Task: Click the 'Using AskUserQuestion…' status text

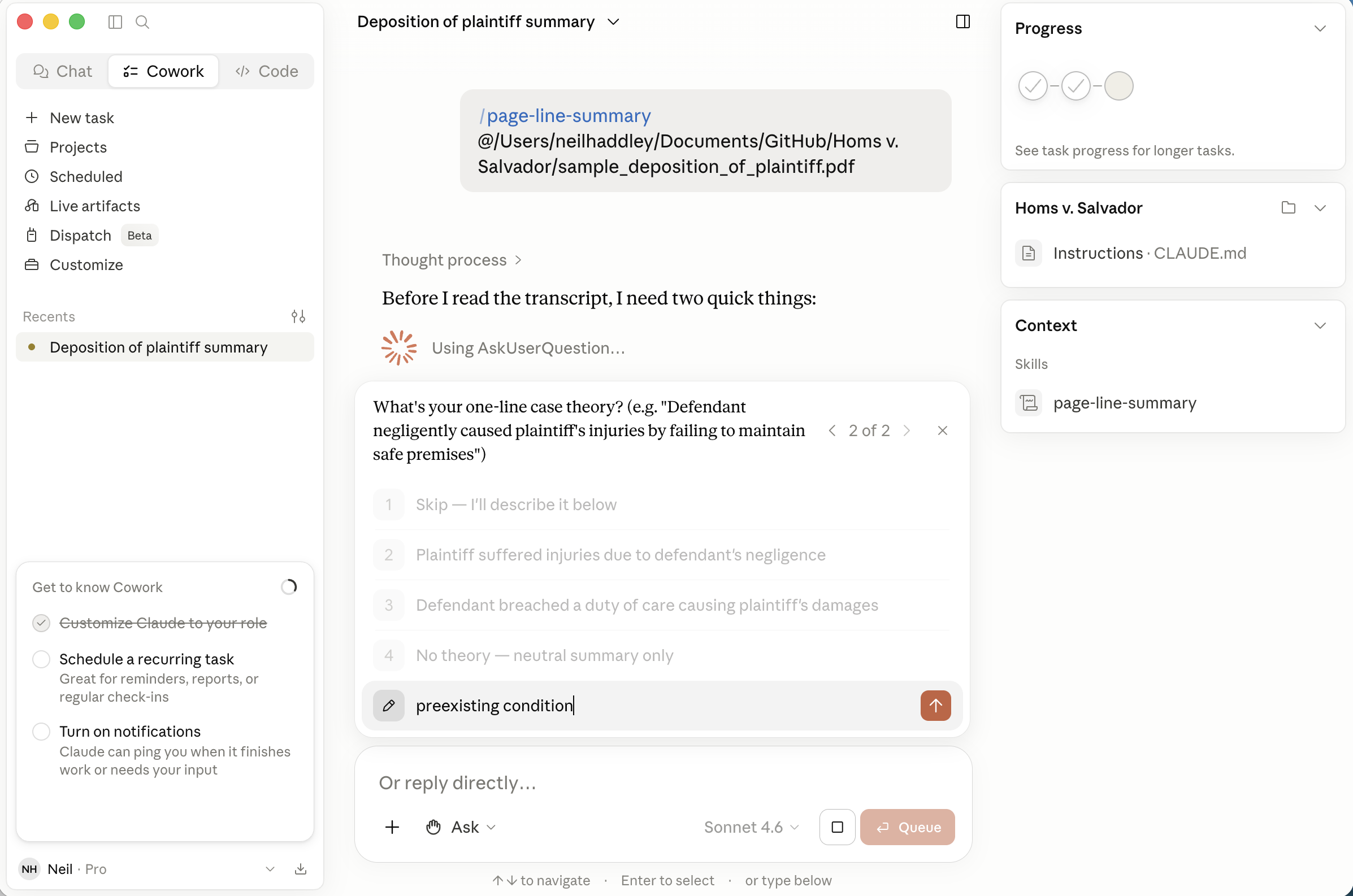Action: point(528,348)
